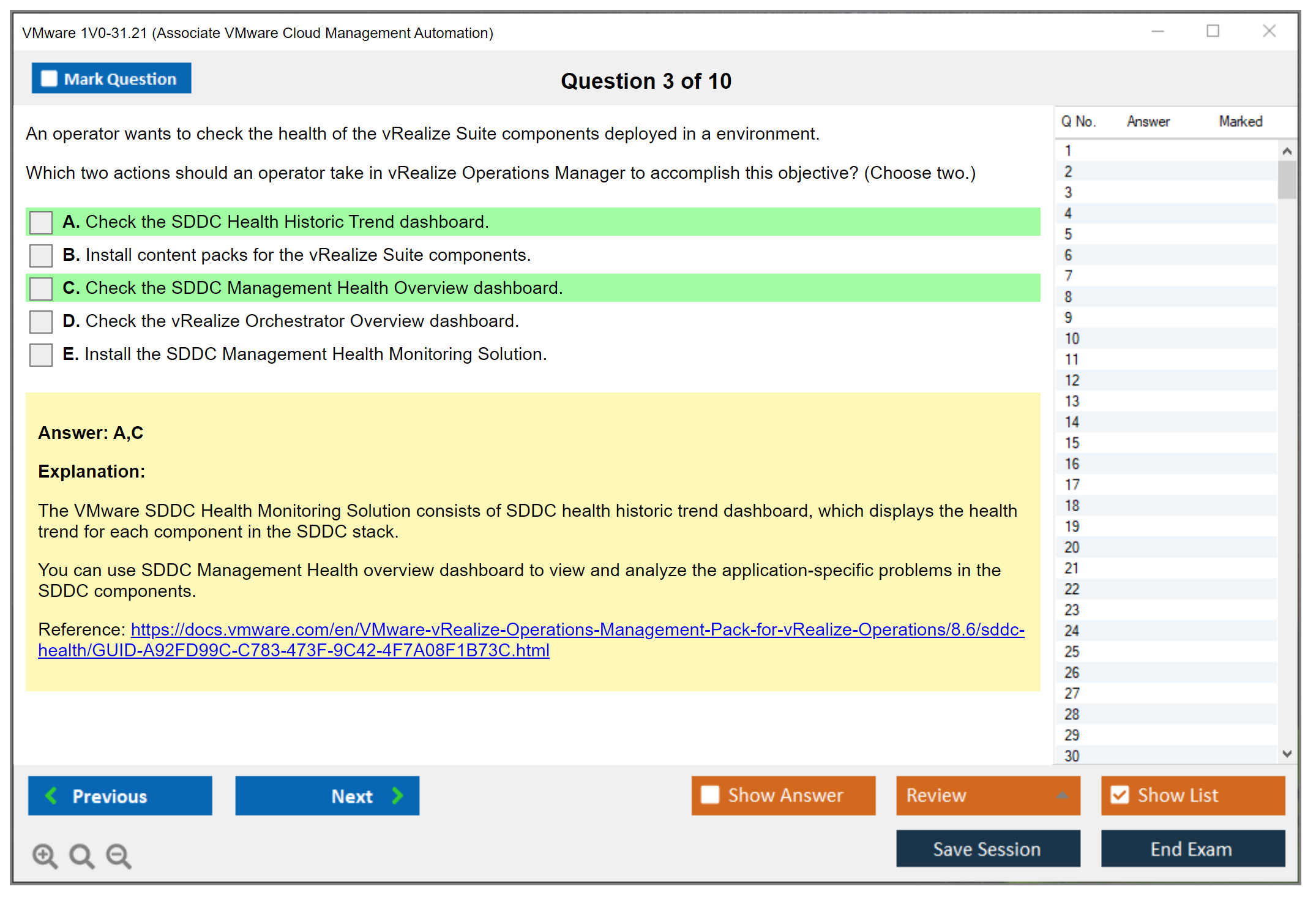Jump to question 24 in list
1316x900 pixels.
pos(1072,631)
